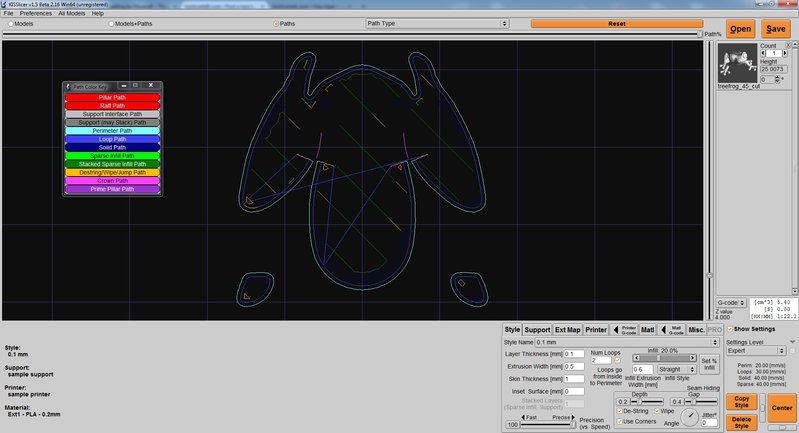Click the Infill percentage slider

point(664,358)
